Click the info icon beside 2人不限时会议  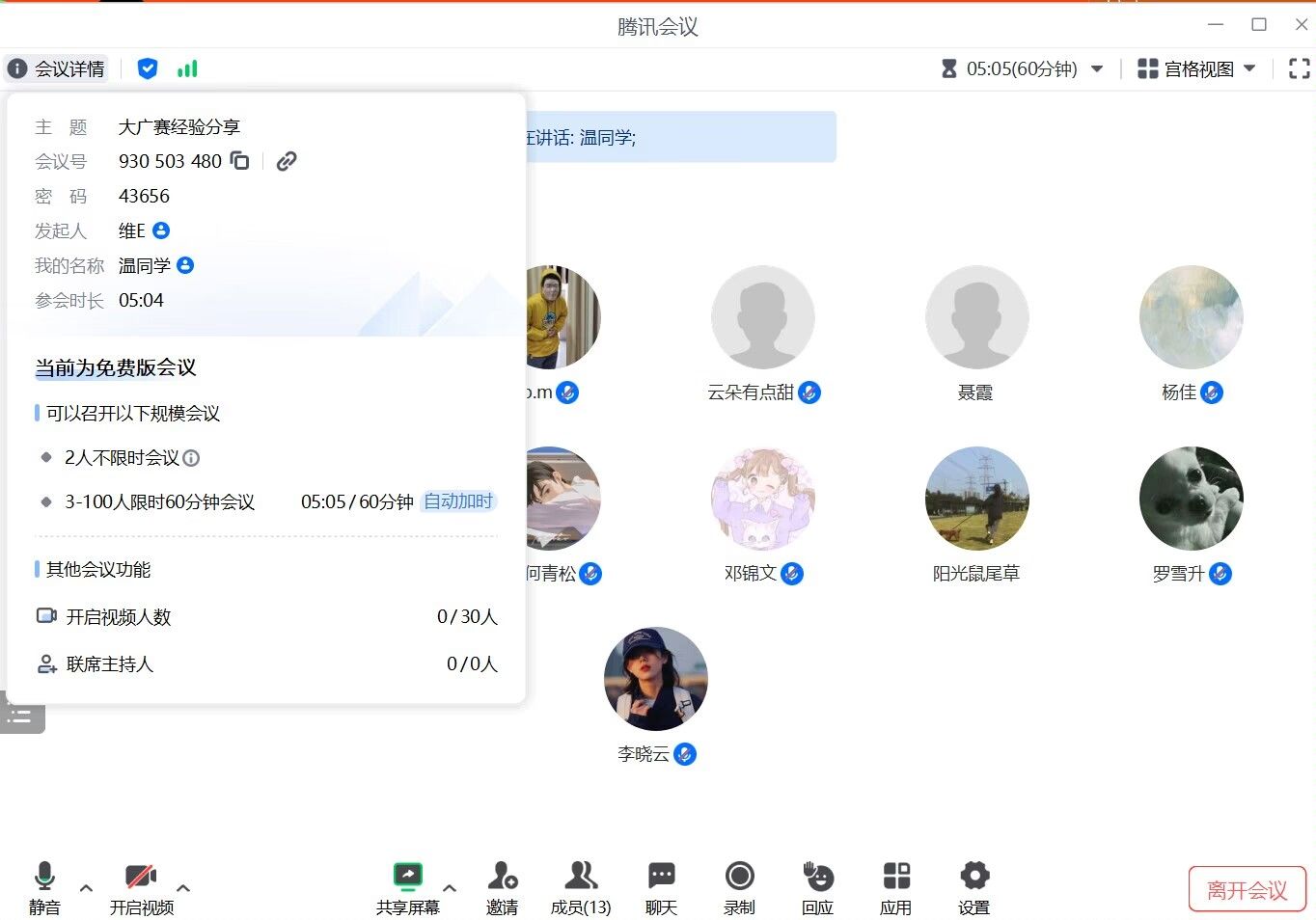(191, 458)
